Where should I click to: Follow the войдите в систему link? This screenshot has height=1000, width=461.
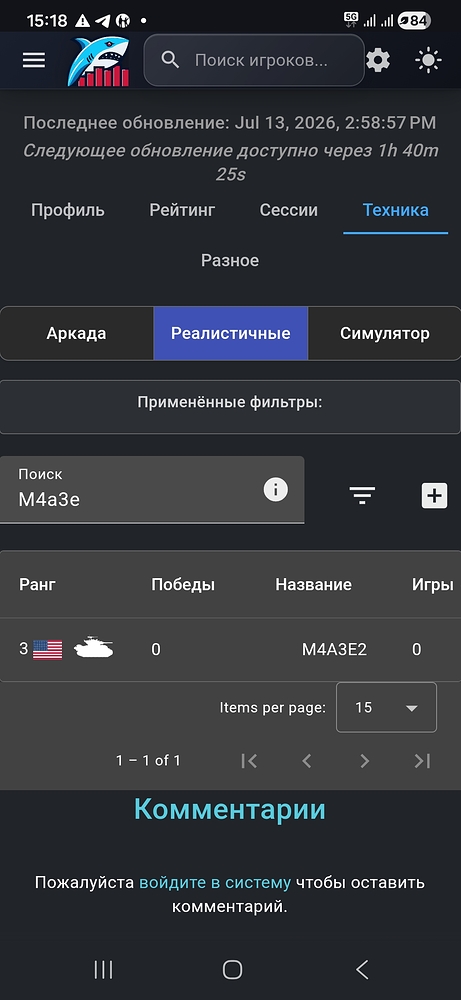215,883
